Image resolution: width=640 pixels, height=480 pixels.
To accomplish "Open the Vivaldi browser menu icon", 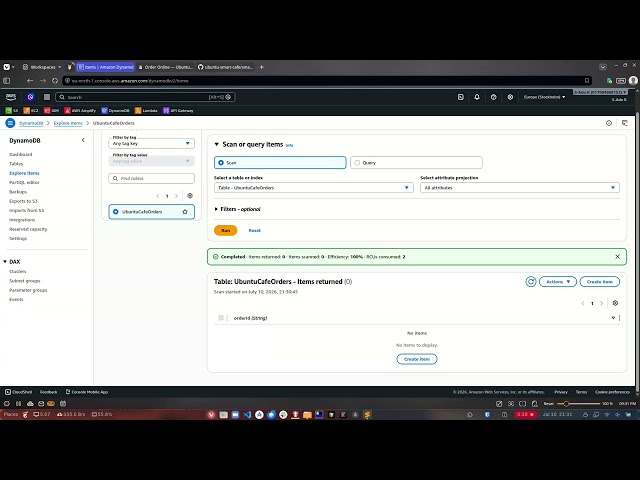I will [x=7, y=67].
